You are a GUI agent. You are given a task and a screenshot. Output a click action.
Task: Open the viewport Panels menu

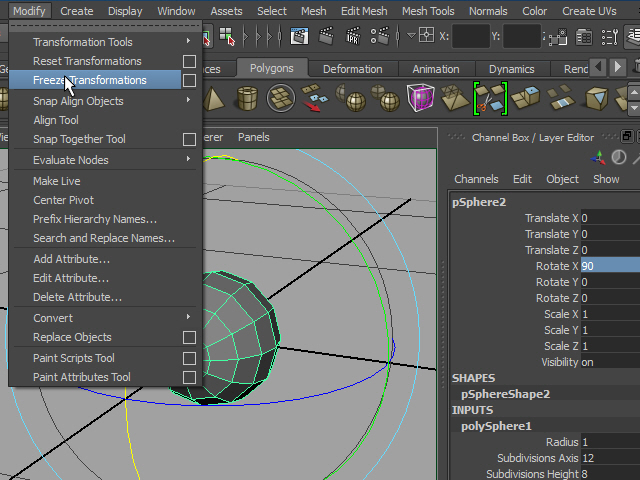(253, 137)
